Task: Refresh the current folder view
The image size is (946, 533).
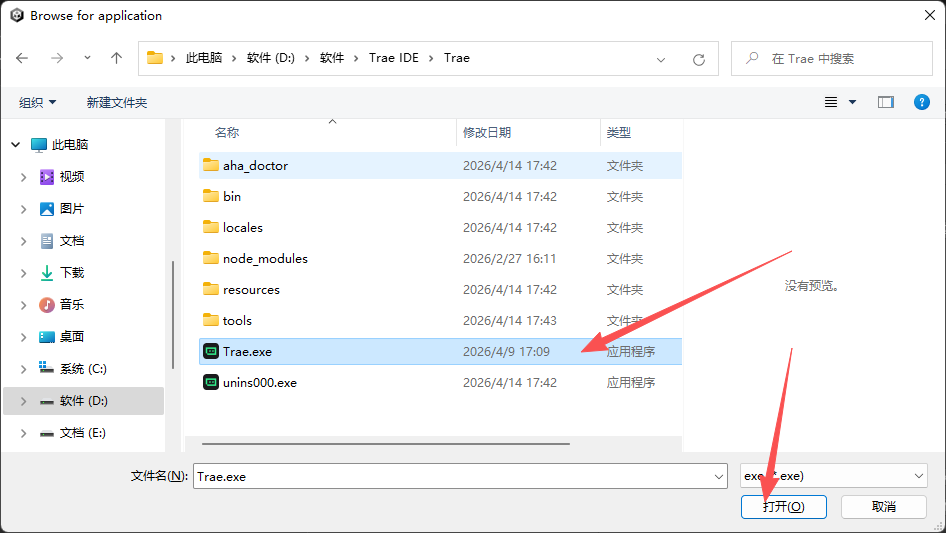Action: pyautogui.click(x=699, y=59)
